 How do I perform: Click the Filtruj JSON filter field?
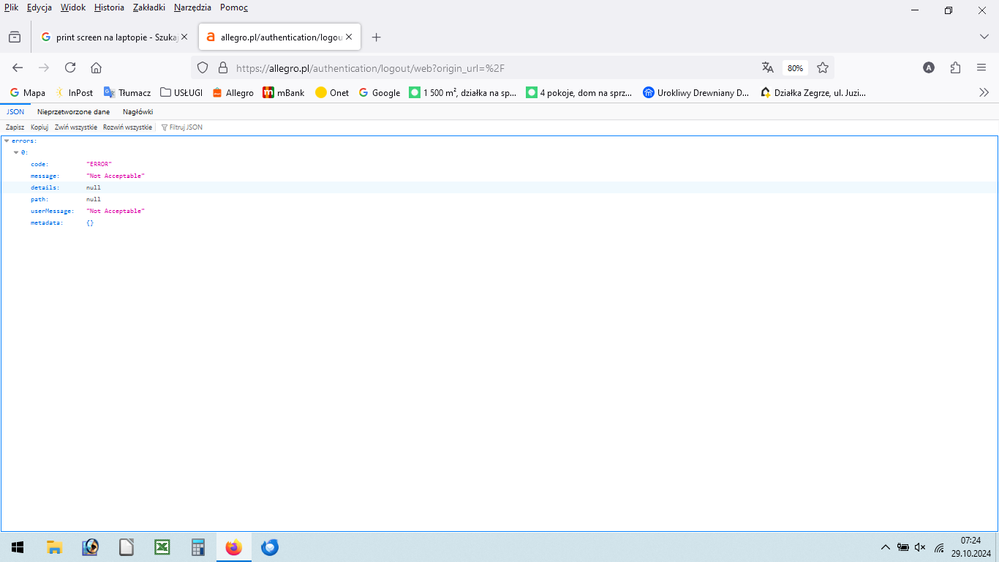185,128
